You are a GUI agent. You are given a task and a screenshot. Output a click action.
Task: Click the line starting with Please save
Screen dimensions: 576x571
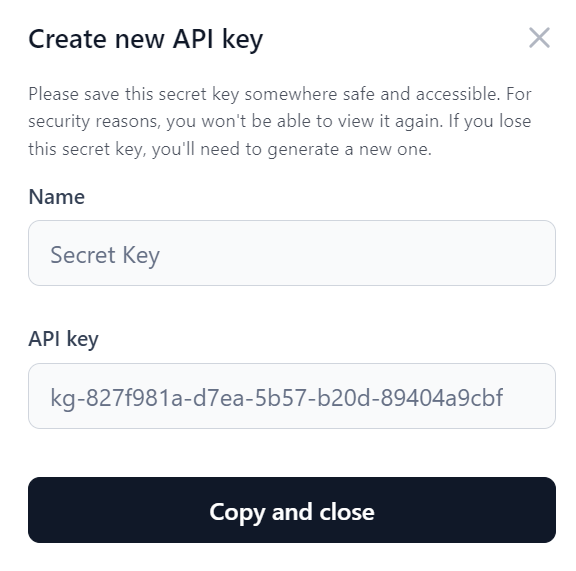280,94
